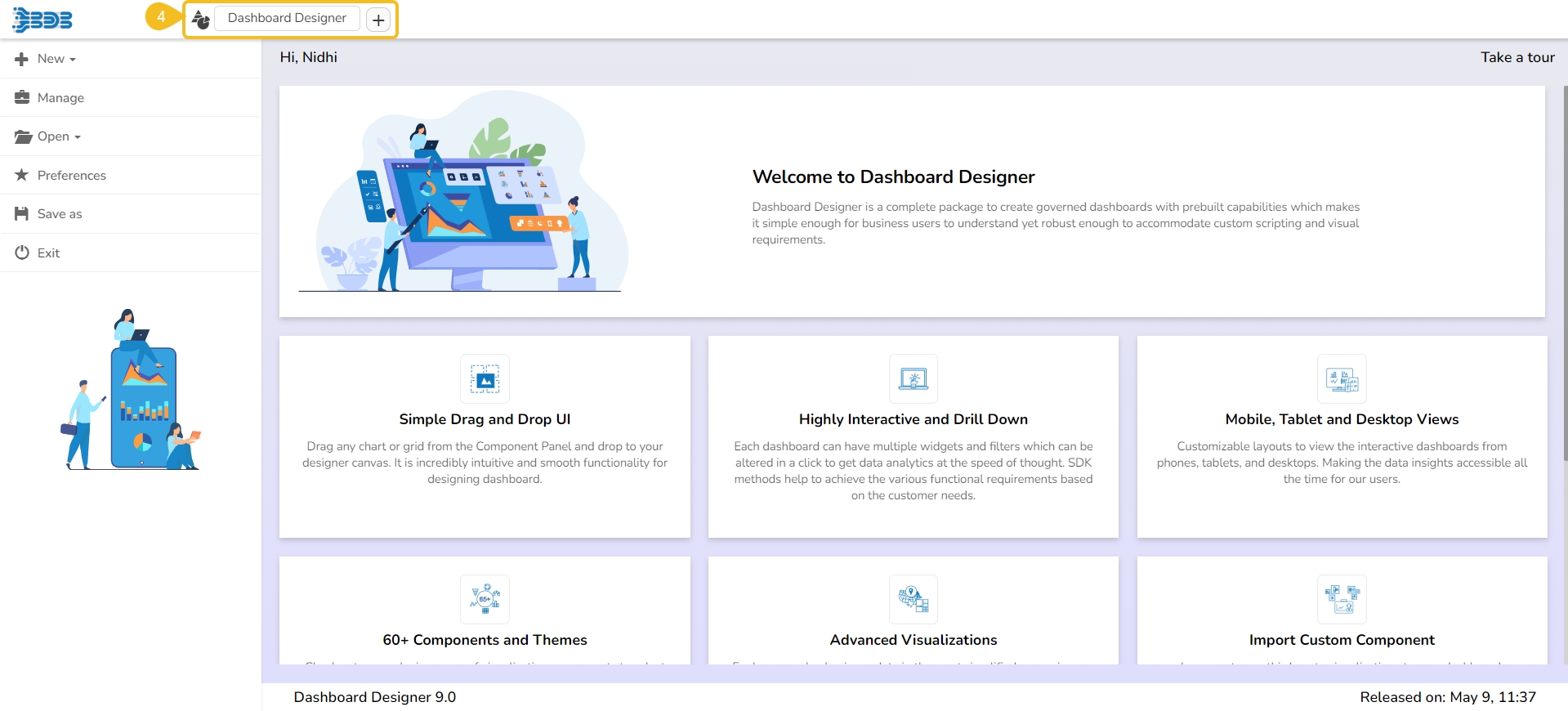The image size is (1568, 711).
Task: Click the Simple Drag and Drop UI icon
Action: [485, 379]
